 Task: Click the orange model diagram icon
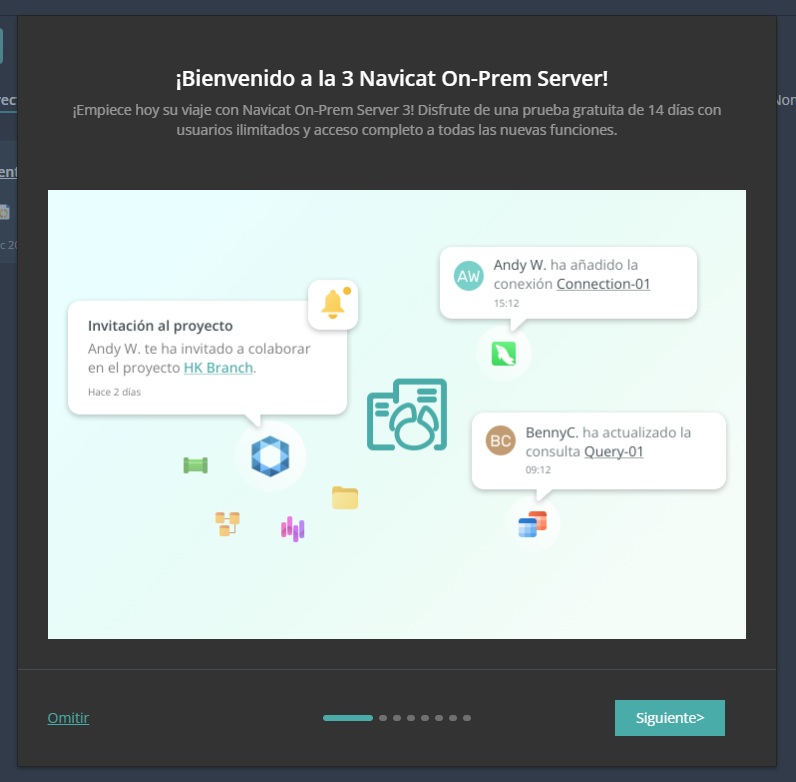[x=227, y=524]
